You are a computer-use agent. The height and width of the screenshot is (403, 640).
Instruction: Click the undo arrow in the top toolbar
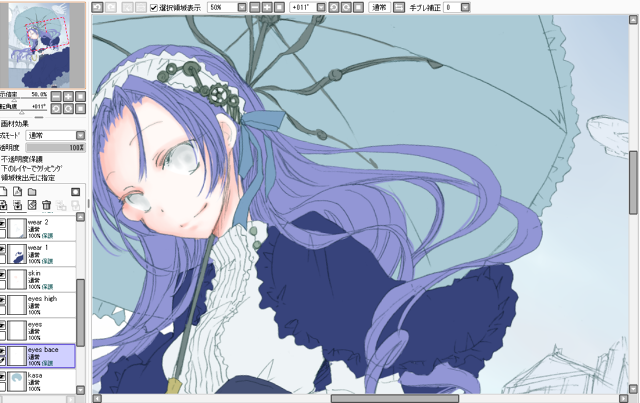coord(97,7)
